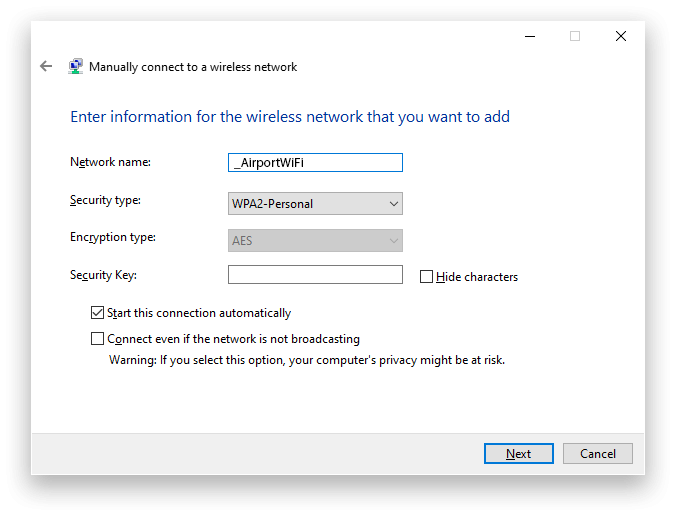Cancel the wireless network setup

598,453
